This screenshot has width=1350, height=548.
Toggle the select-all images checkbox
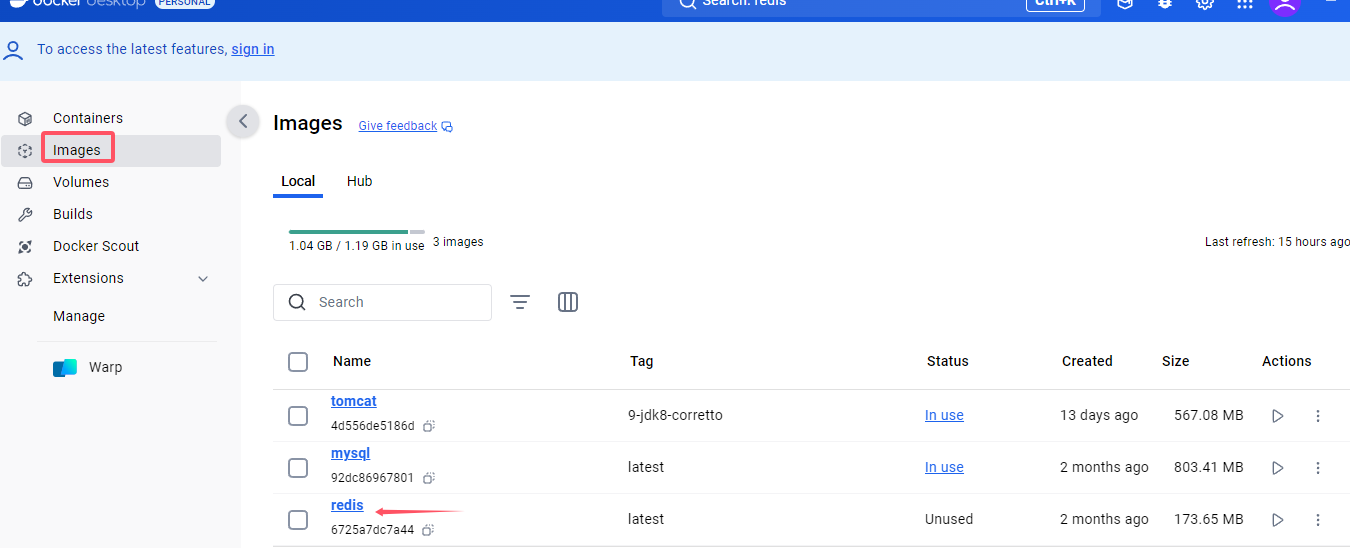(x=298, y=361)
